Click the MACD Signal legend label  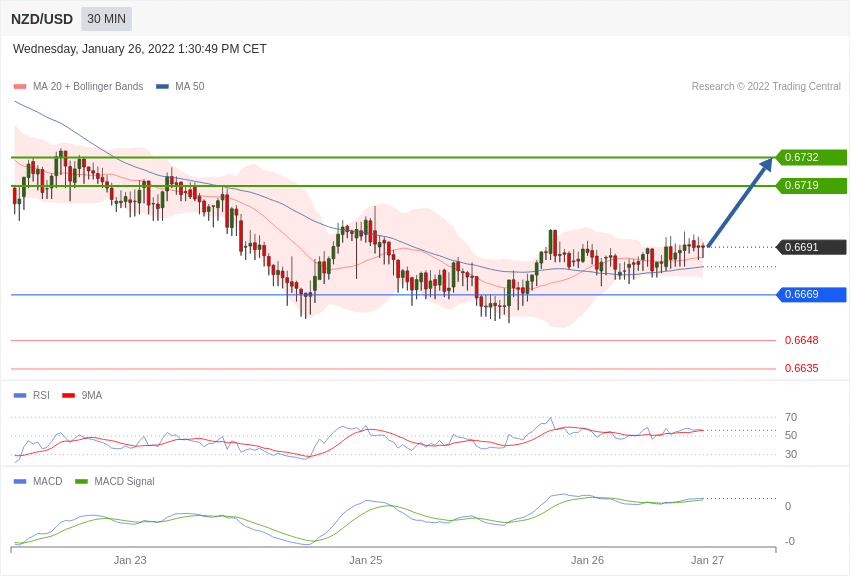click(124, 481)
